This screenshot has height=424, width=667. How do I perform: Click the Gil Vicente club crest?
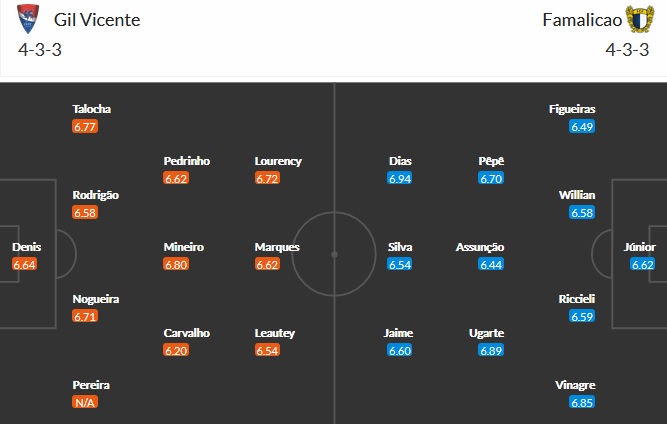tap(30, 19)
